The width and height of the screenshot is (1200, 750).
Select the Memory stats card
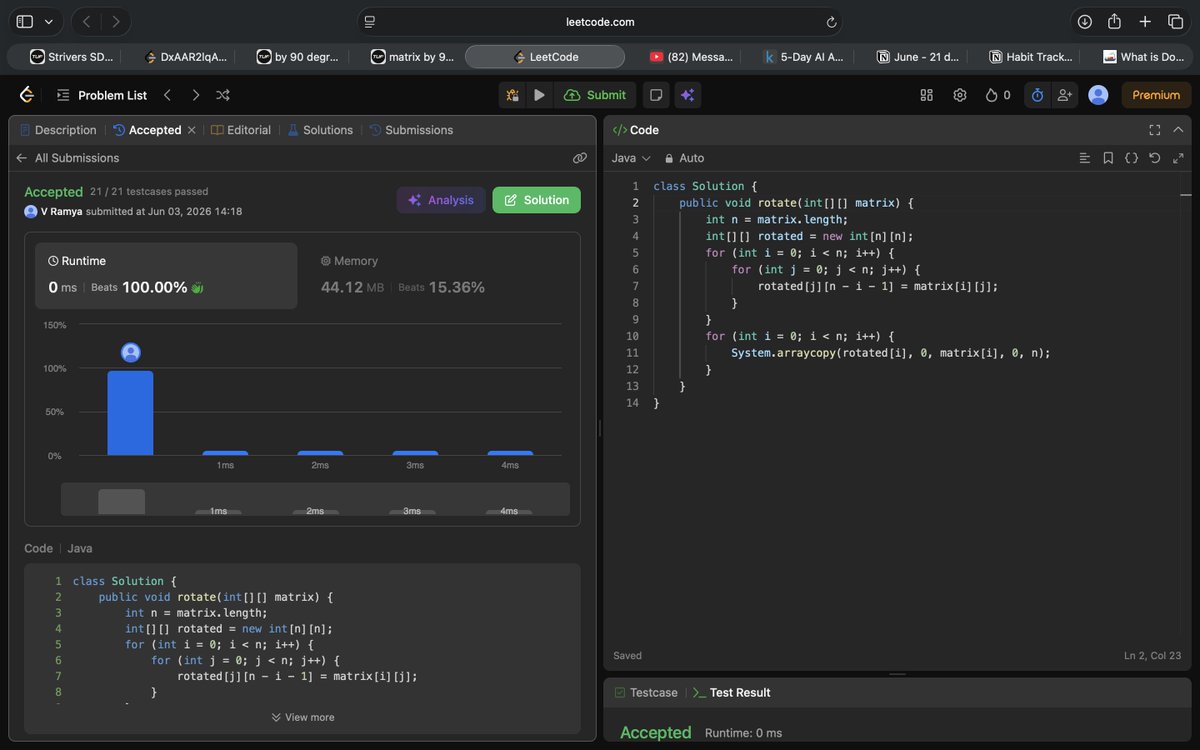439,275
